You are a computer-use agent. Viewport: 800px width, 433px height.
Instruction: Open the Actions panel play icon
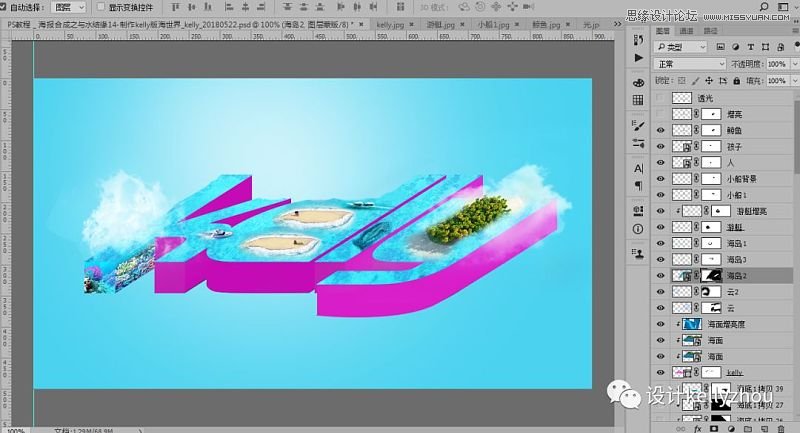(x=638, y=58)
